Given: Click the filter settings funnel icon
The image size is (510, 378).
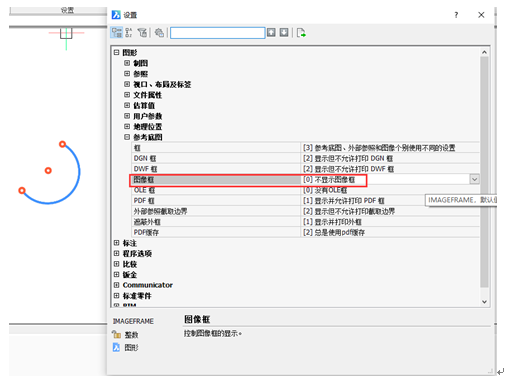Looking at the screenshot, I should [x=142, y=33].
